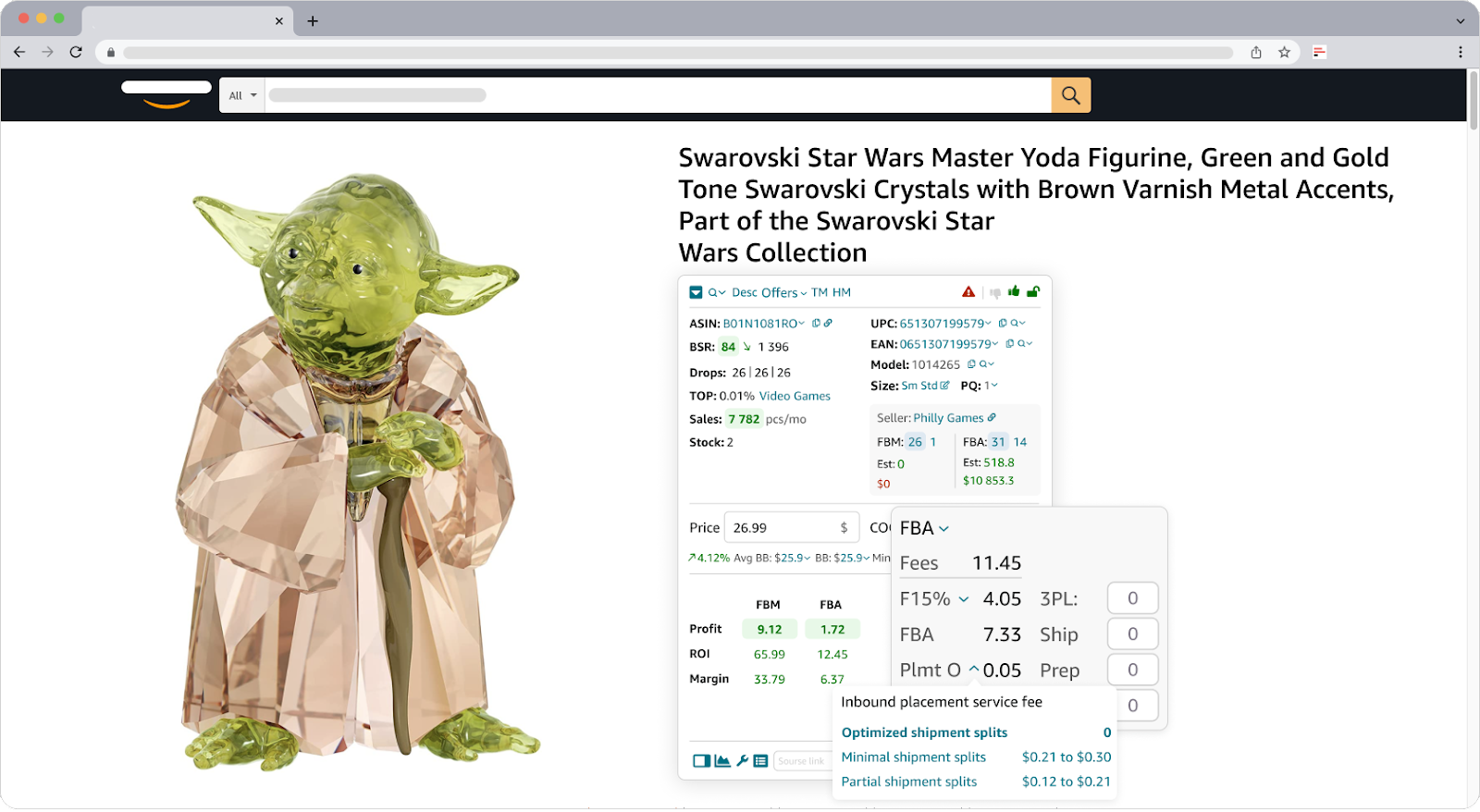1480x812 pixels.
Task: Open the red extension icon in browser toolbar
Action: pyautogui.click(x=1319, y=53)
